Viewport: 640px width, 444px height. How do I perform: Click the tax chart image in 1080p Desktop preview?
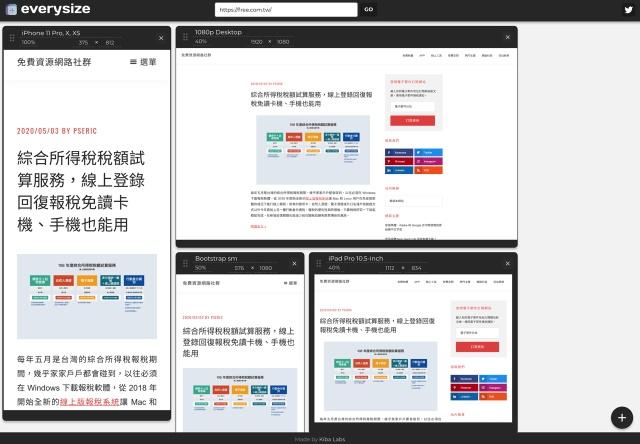pos(313,150)
